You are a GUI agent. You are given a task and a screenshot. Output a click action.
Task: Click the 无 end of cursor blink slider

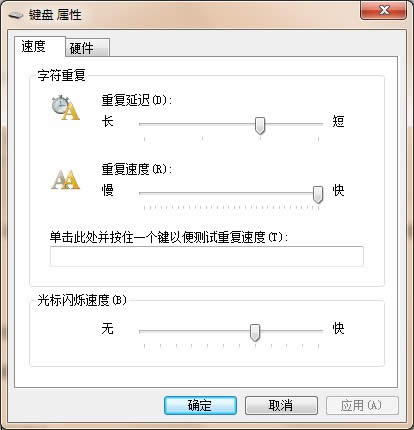107,329
